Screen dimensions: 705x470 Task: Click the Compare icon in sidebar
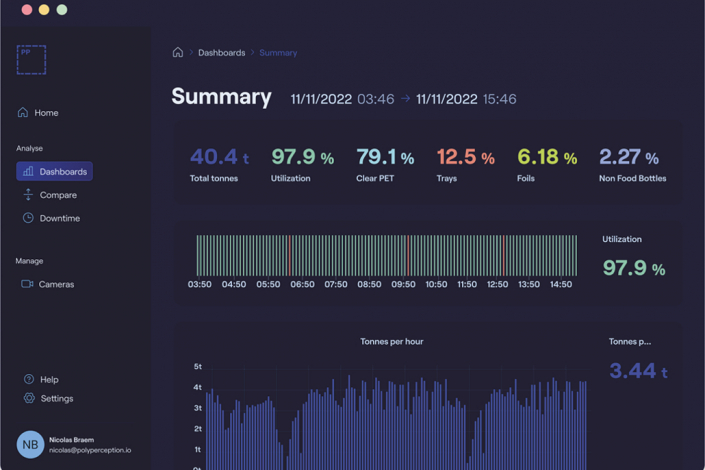28,195
